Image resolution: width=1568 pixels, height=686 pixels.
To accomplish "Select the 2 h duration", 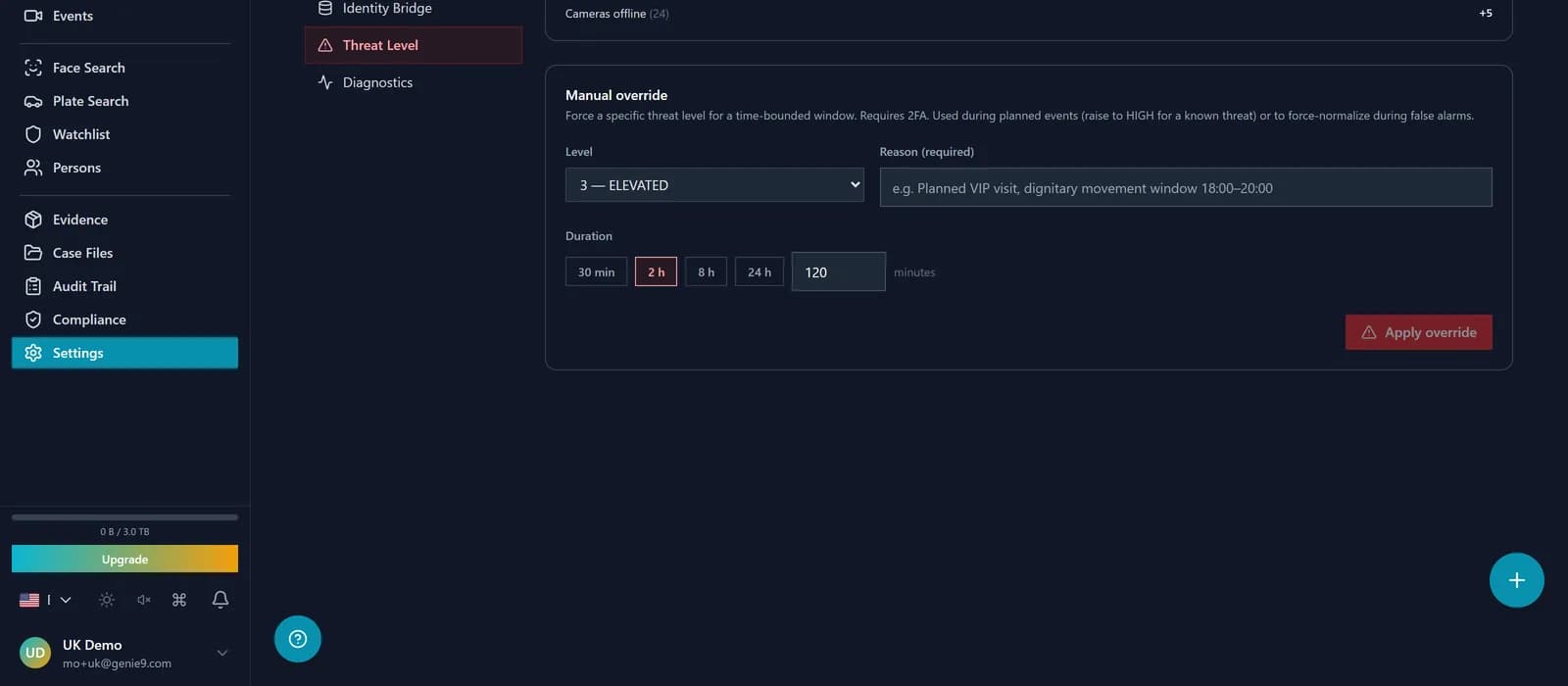I will click(656, 271).
